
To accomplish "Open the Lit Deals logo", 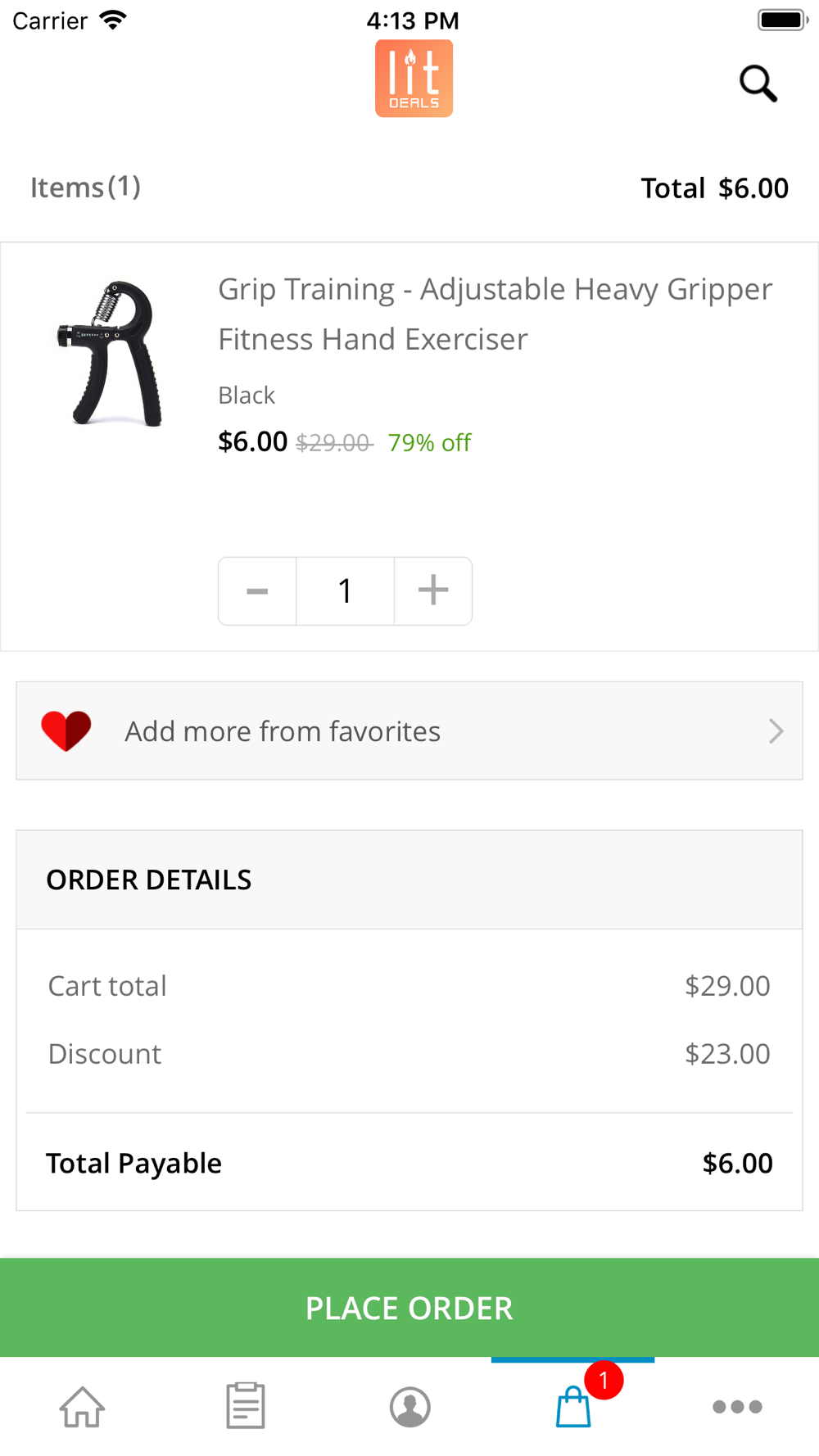I will pyautogui.click(x=414, y=79).
